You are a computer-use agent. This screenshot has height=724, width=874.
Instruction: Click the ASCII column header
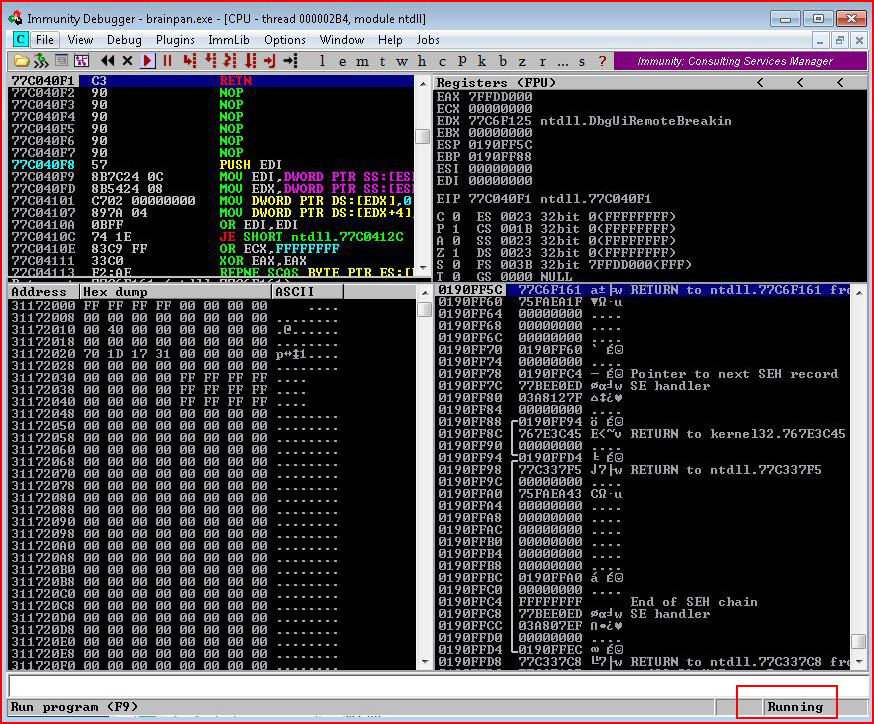[308, 291]
